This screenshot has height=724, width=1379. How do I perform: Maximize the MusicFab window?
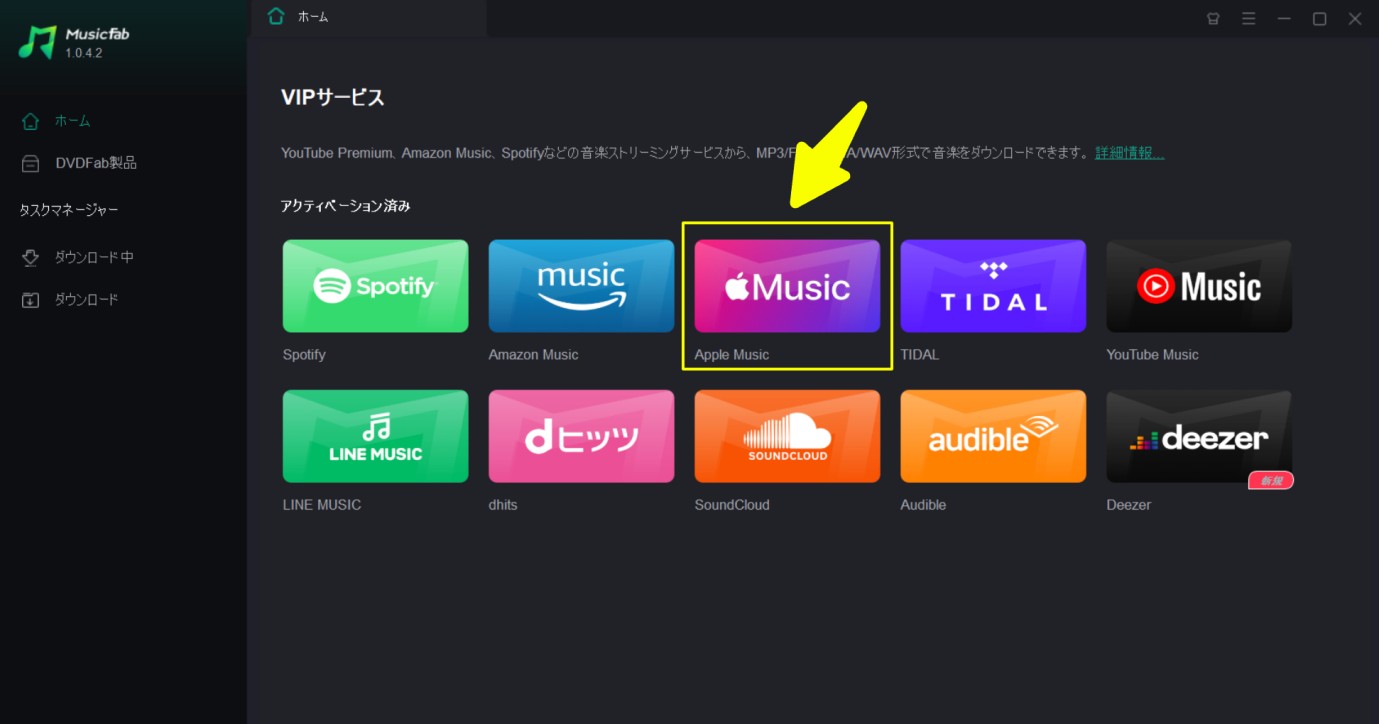(x=1319, y=18)
